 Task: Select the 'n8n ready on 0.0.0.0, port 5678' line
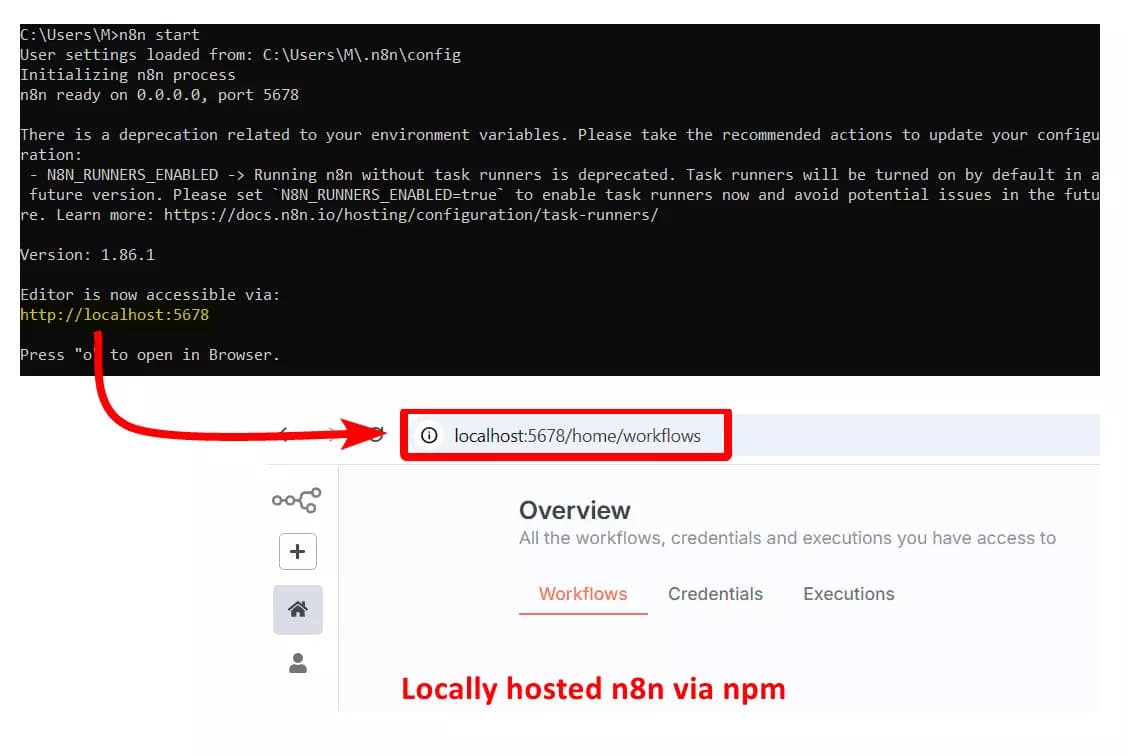159,95
